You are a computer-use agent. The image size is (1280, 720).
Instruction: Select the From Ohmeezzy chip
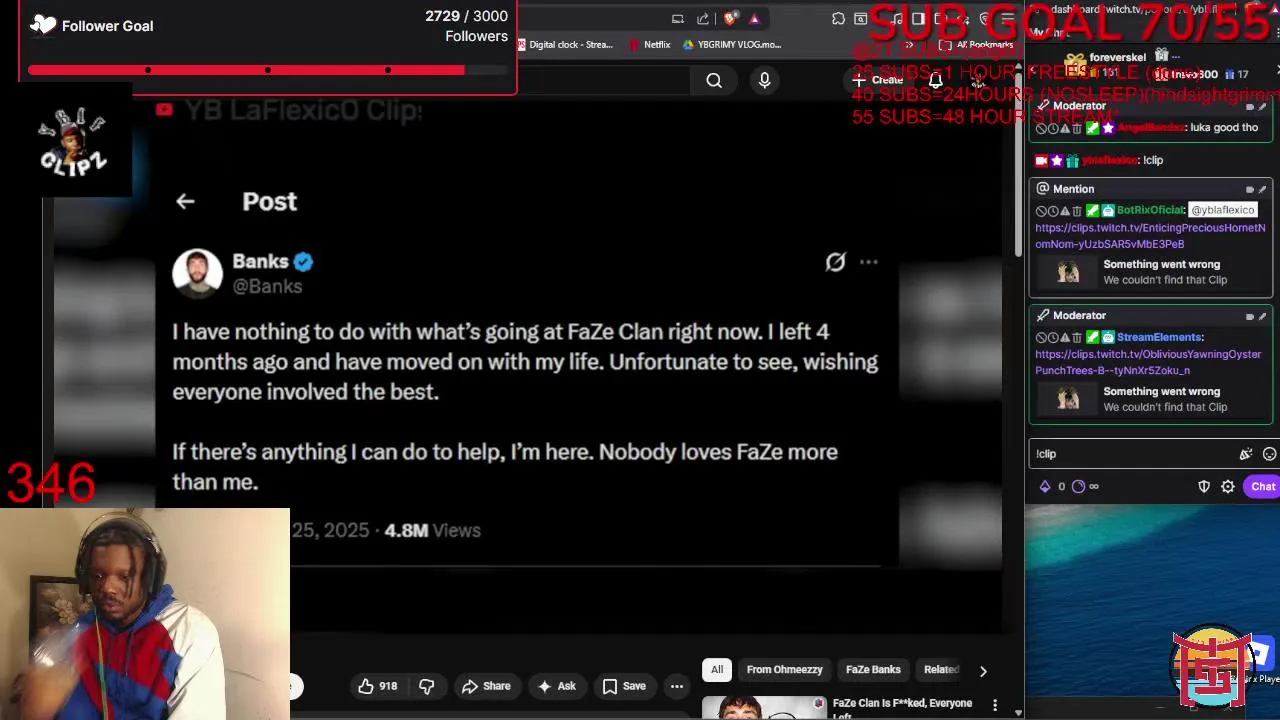[x=784, y=669]
